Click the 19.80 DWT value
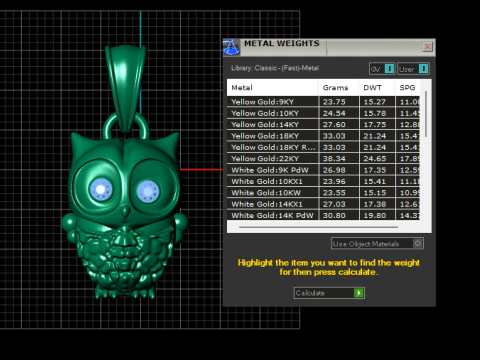The width and height of the screenshot is (480, 360). point(375,215)
